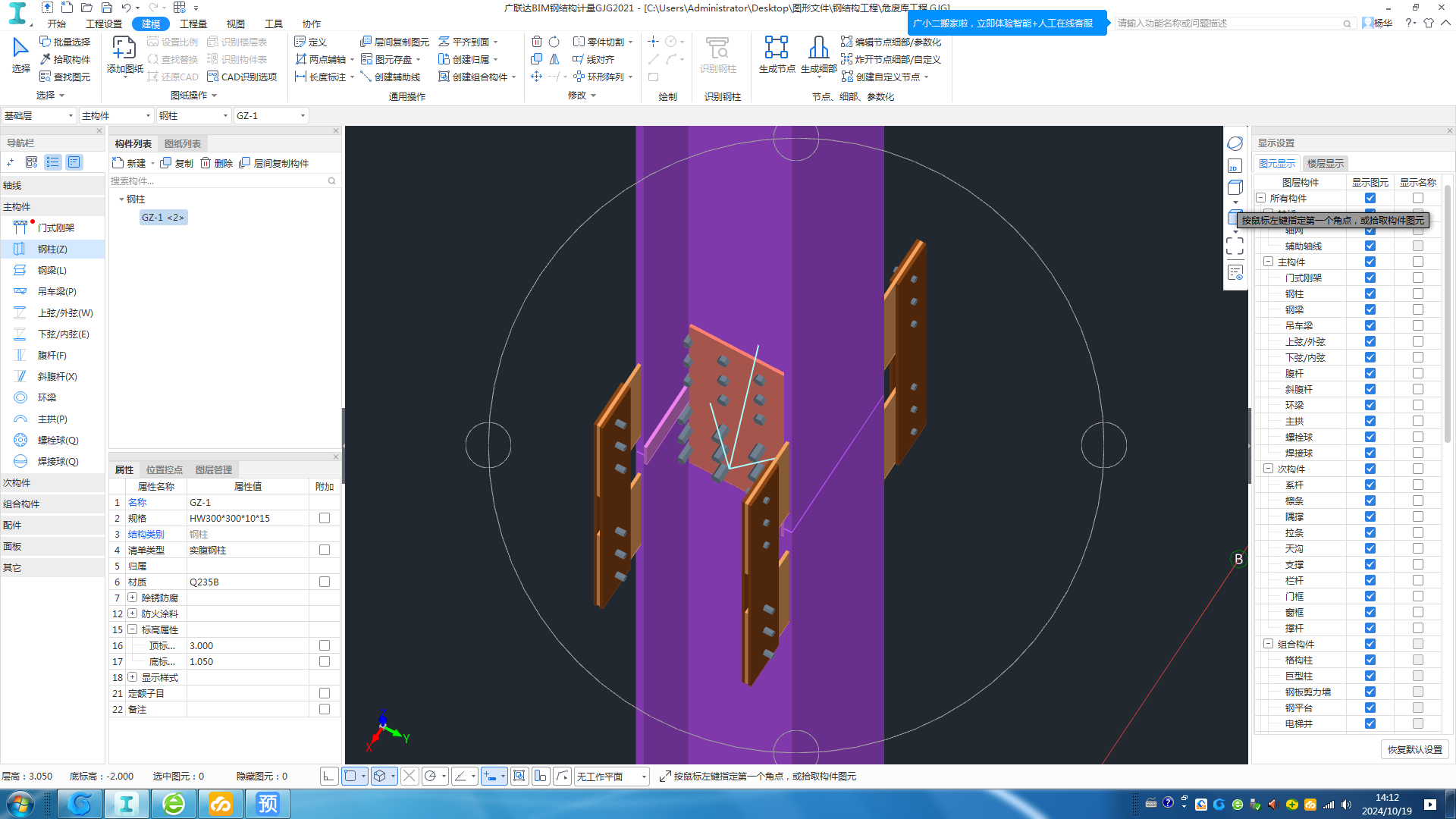Viewport: 1456px width, 819px height.
Task: Check the 顶标高 附加 checkbox
Action: point(325,645)
